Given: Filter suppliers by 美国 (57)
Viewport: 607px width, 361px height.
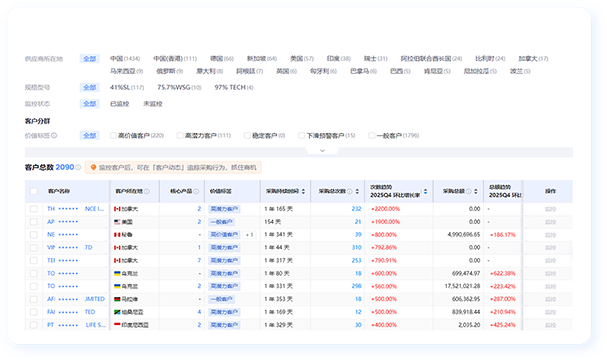Looking at the screenshot, I should (x=302, y=59).
